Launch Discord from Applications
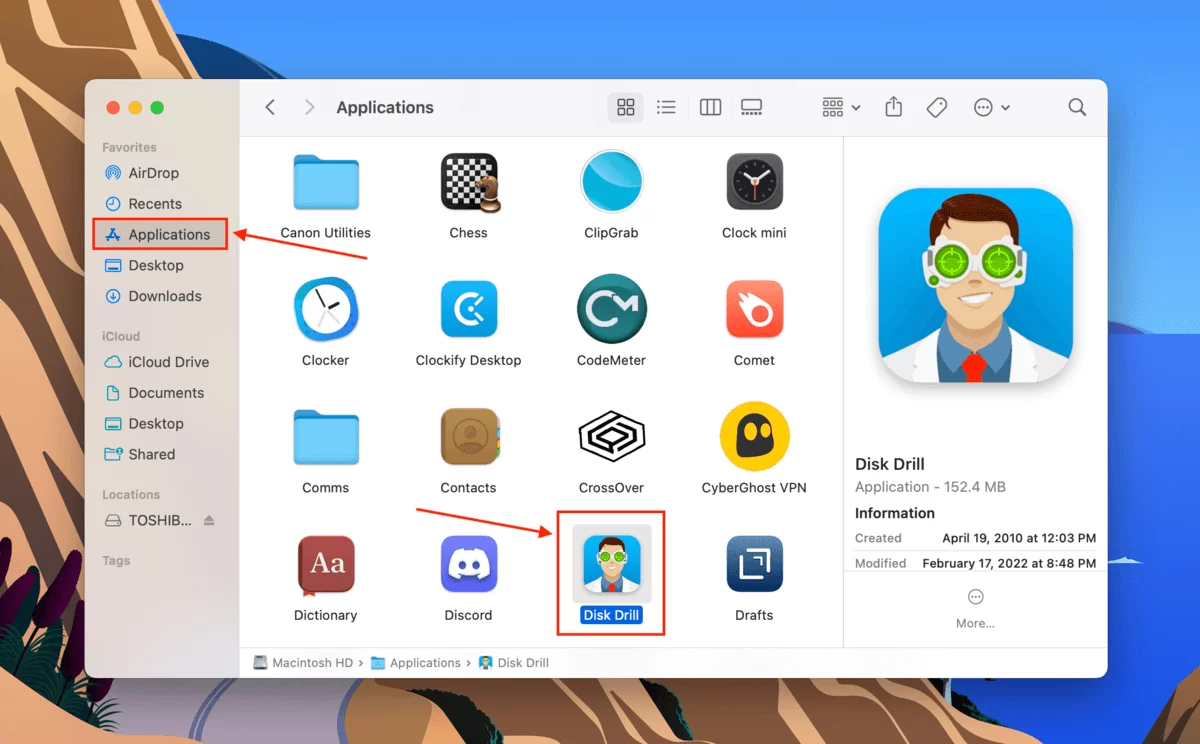This screenshot has height=744, width=1200. pos(468,564)
